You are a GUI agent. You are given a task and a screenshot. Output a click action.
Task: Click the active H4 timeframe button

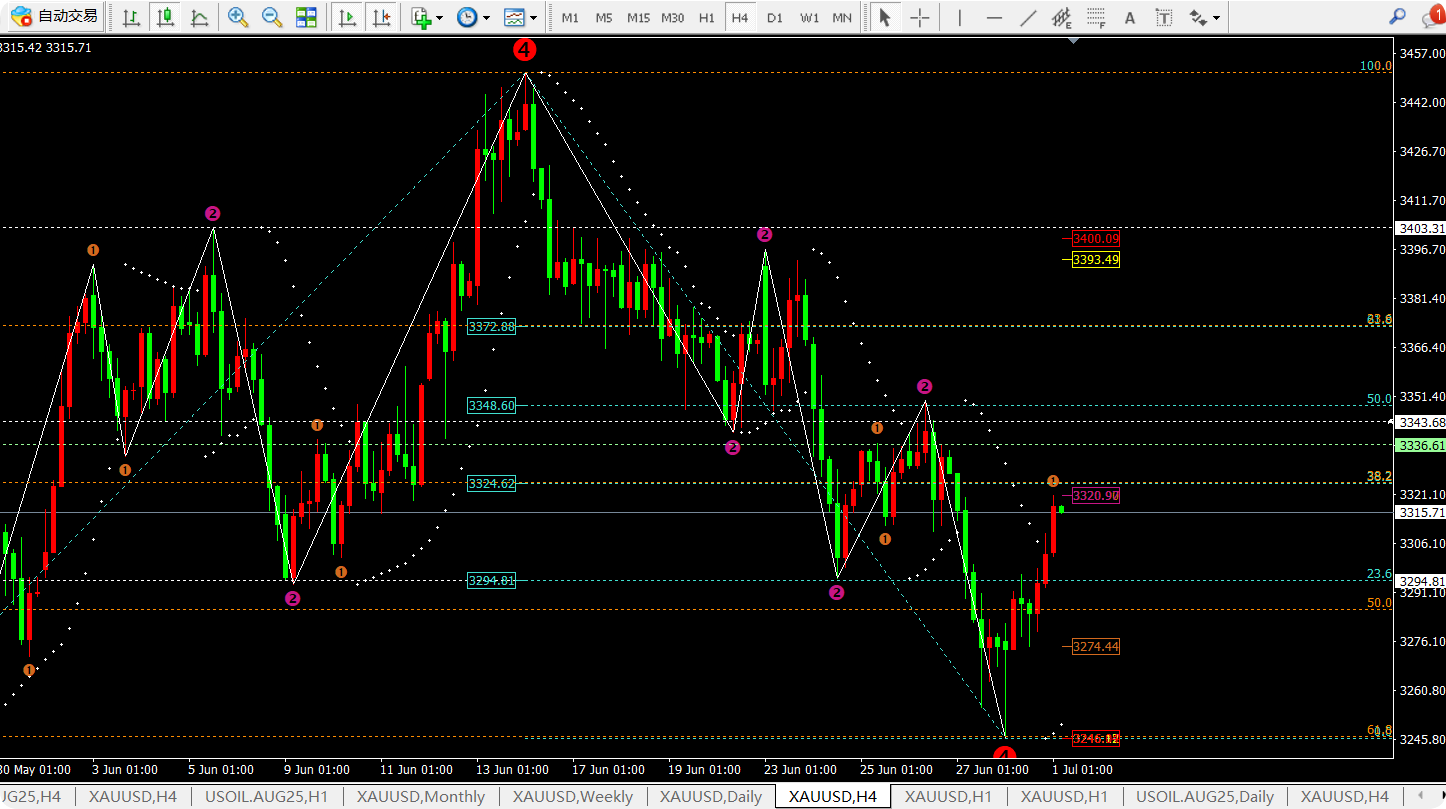click(x=740, y=18)
